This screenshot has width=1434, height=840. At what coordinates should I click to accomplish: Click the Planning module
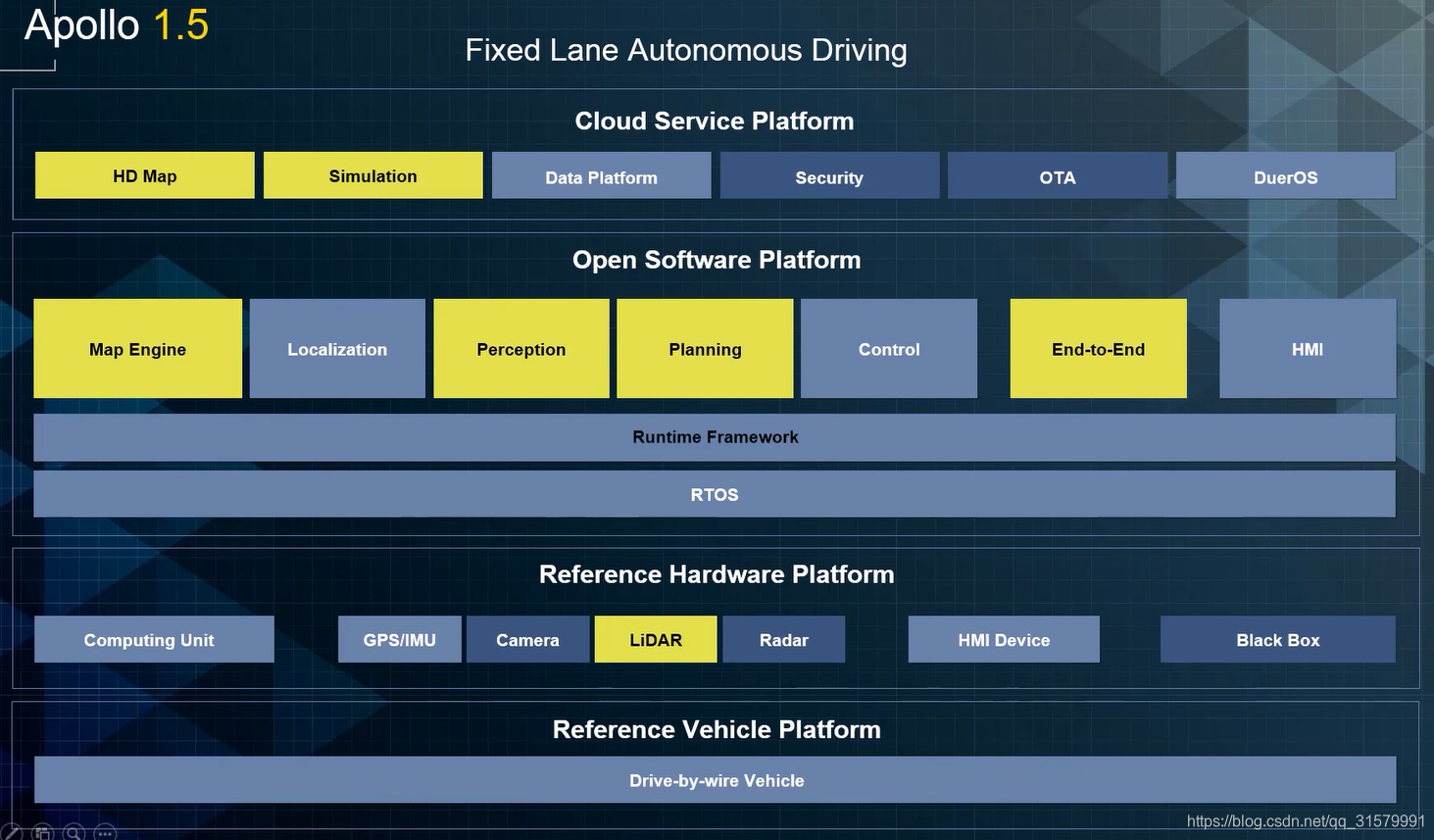[705, 349]
